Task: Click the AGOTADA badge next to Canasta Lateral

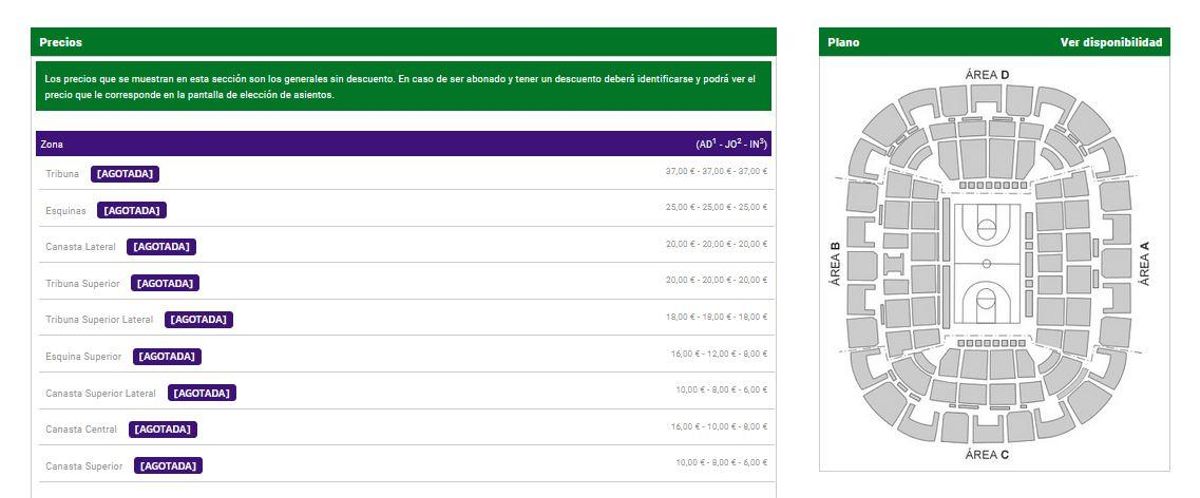Action: point(162,246)
